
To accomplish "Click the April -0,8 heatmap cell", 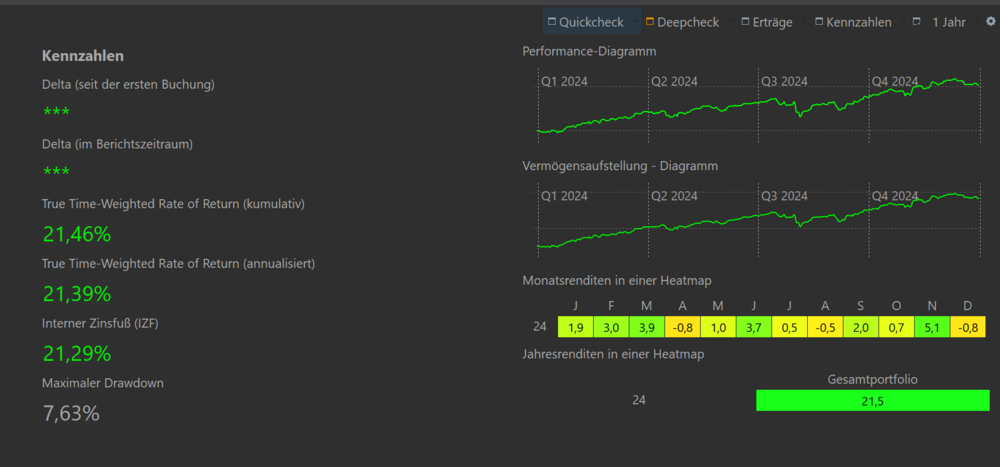I will tap(682, 327).
